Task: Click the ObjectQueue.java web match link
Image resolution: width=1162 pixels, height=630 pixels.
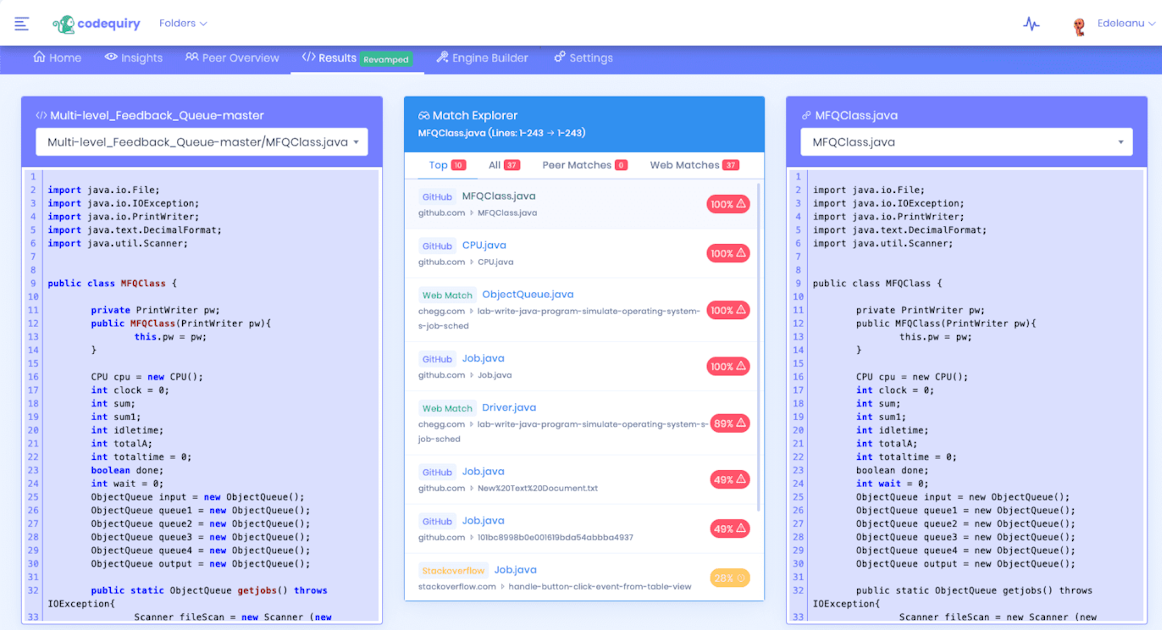Action: click(529, 294)
